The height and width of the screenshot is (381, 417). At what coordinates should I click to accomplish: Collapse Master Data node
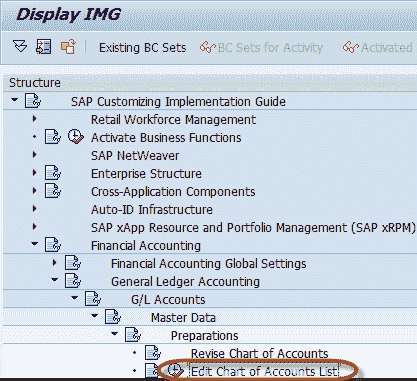coord(94,316)
